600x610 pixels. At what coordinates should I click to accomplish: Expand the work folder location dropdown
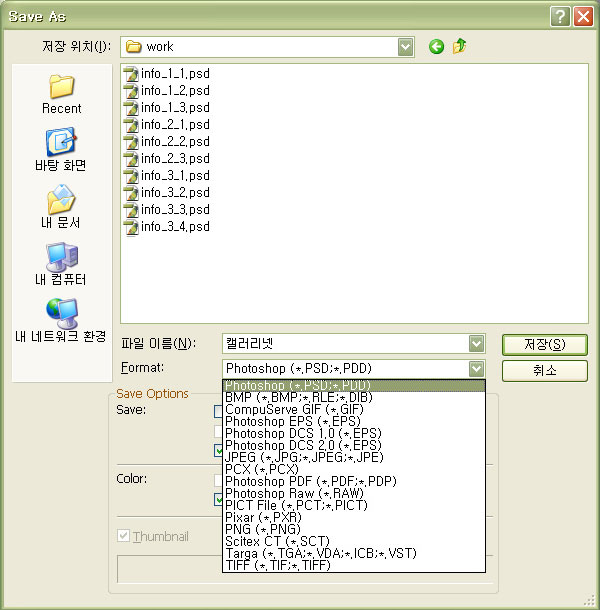coord(405,46)
